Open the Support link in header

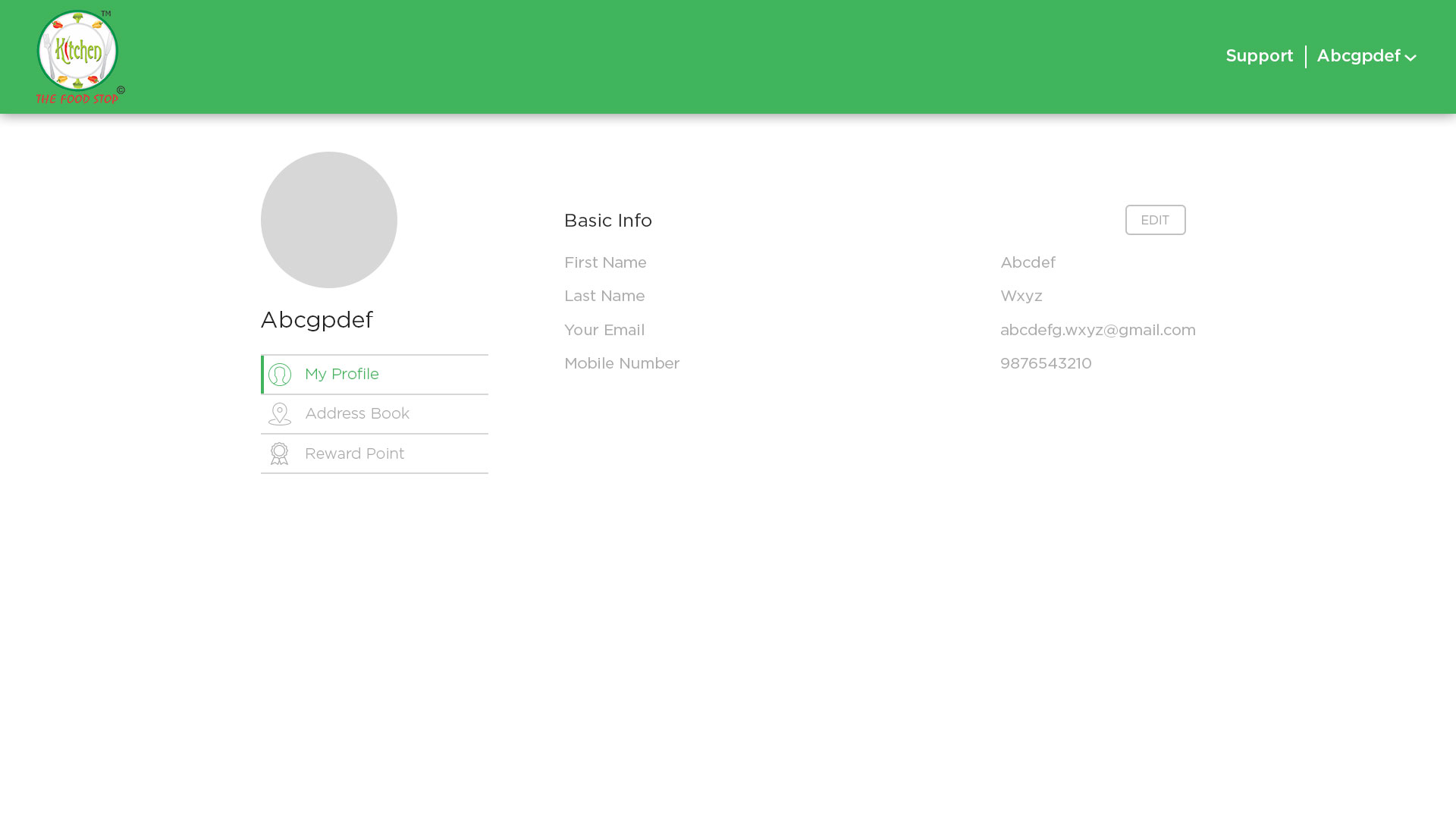click(x=1260, y=56)
